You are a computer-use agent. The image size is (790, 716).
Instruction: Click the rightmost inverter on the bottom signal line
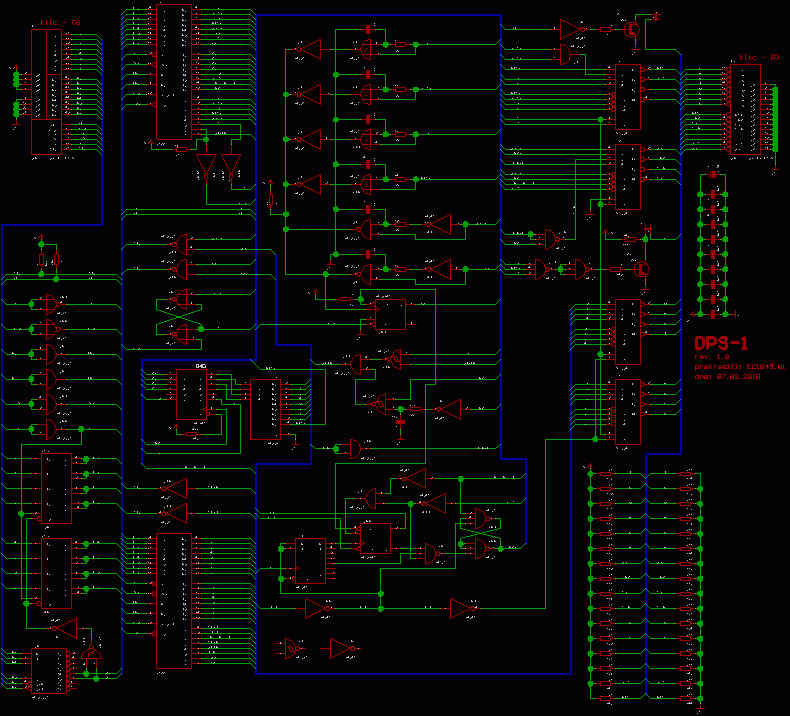pos(462,607)
